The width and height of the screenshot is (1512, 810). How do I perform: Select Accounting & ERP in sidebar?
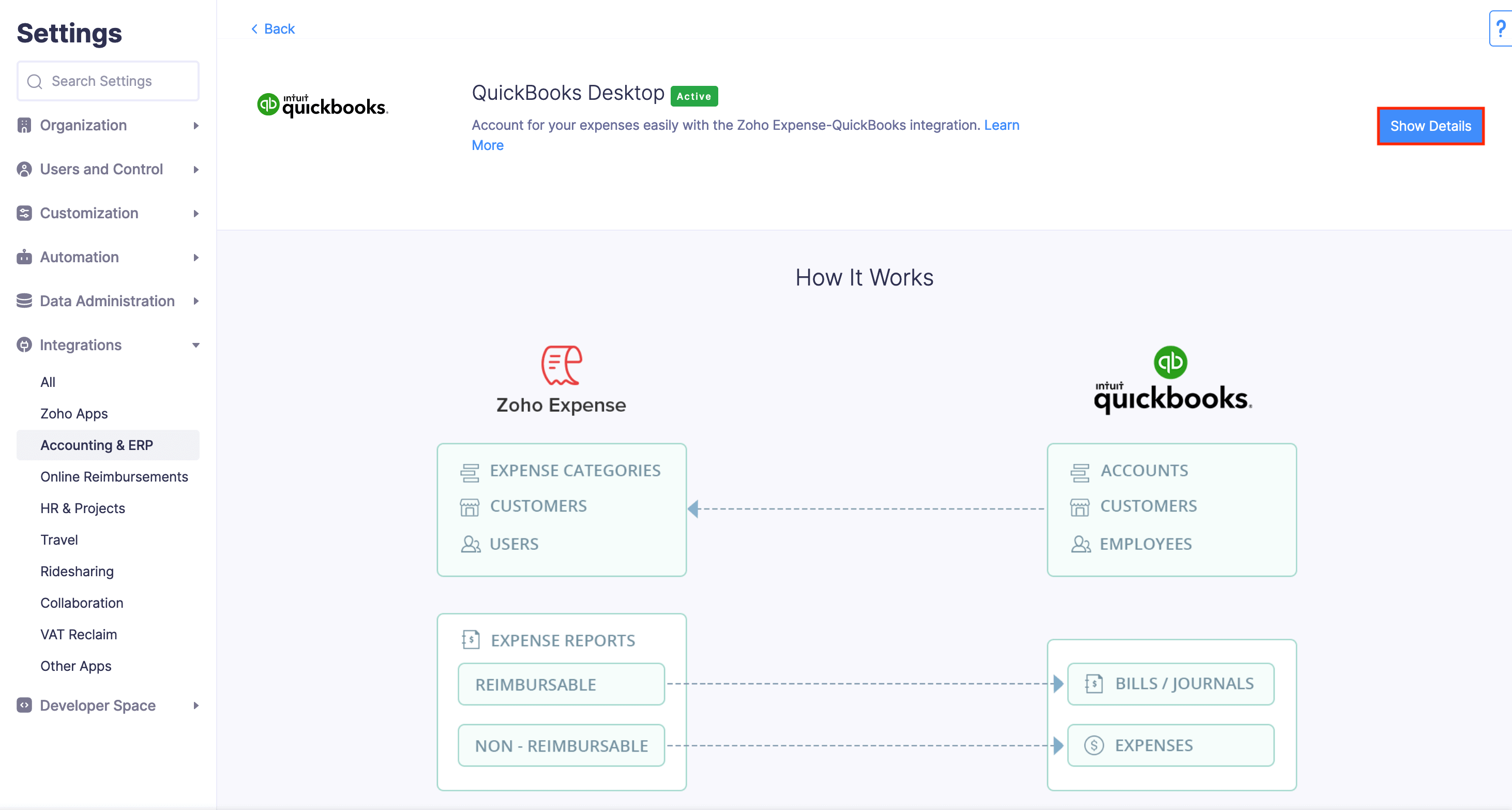pos(97,445)
